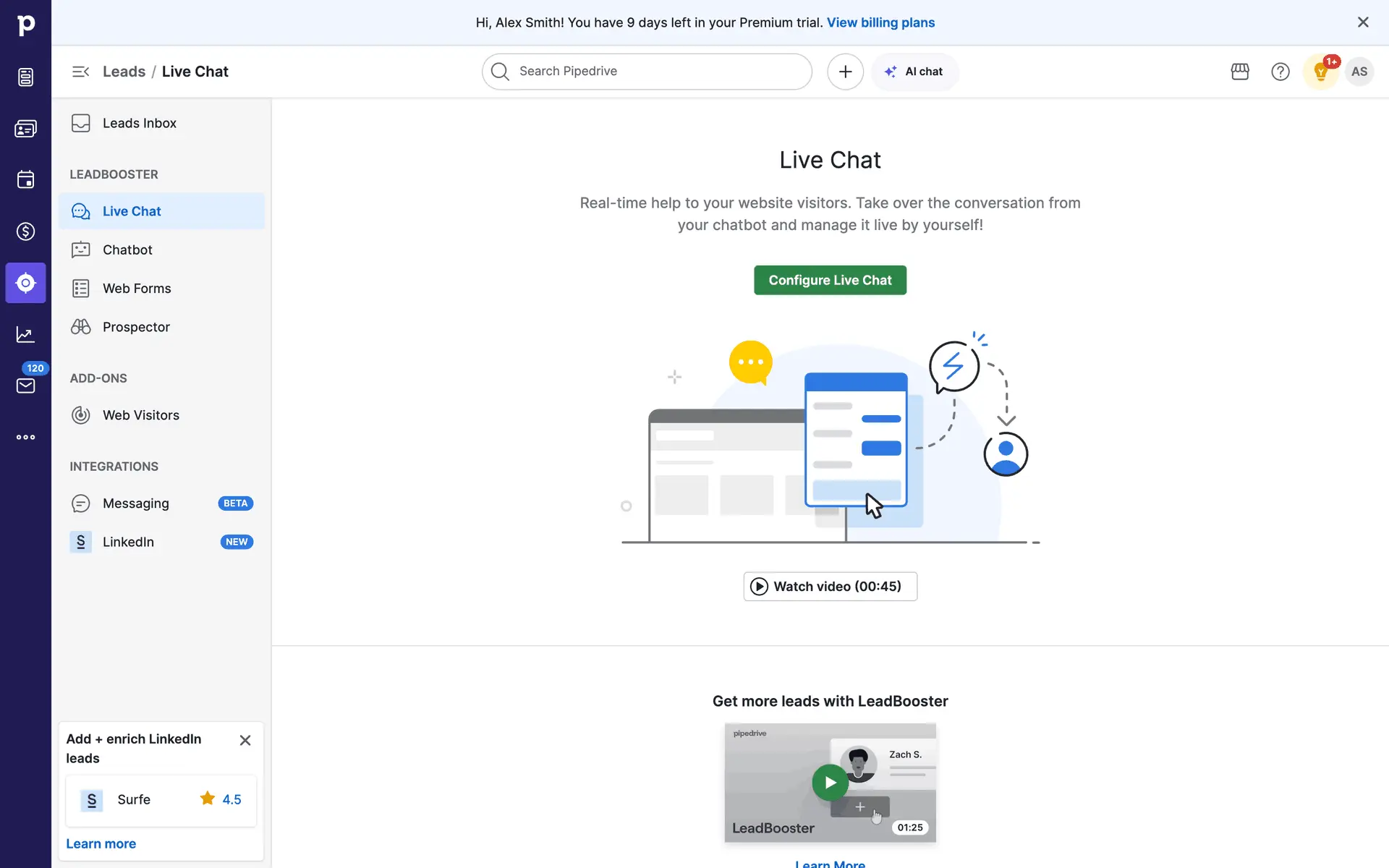Open the lightbulb notifications icon

pyautogui.click(x=1321, y=72)
